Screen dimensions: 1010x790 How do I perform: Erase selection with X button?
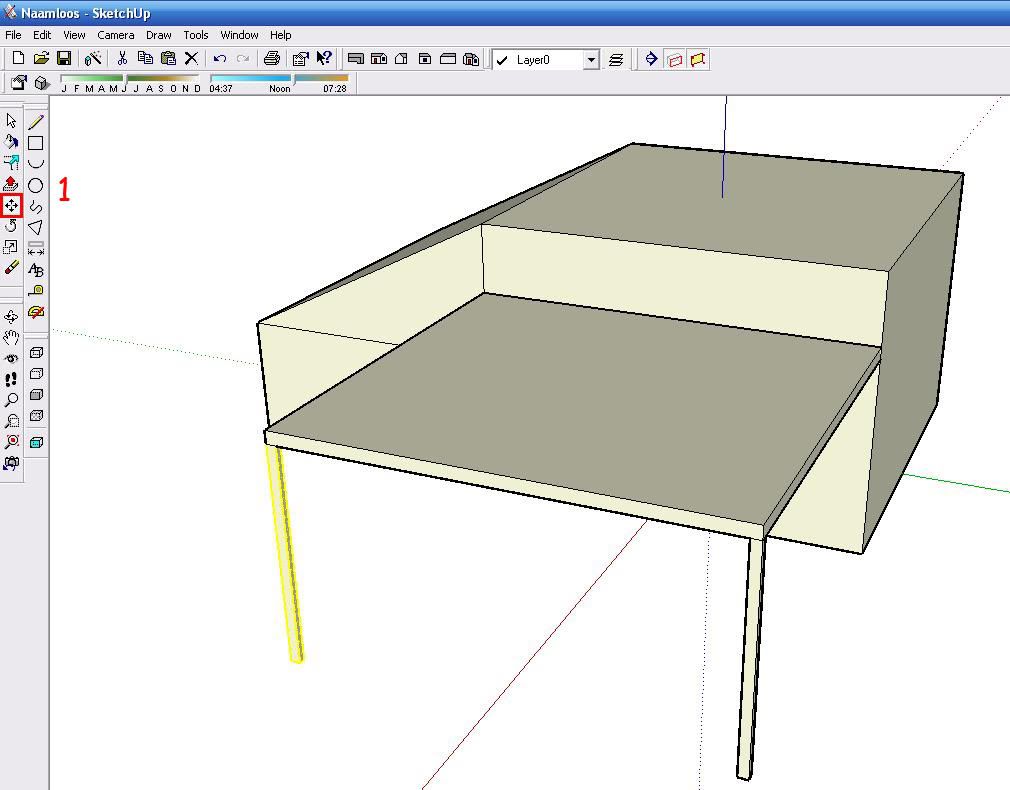191,59
